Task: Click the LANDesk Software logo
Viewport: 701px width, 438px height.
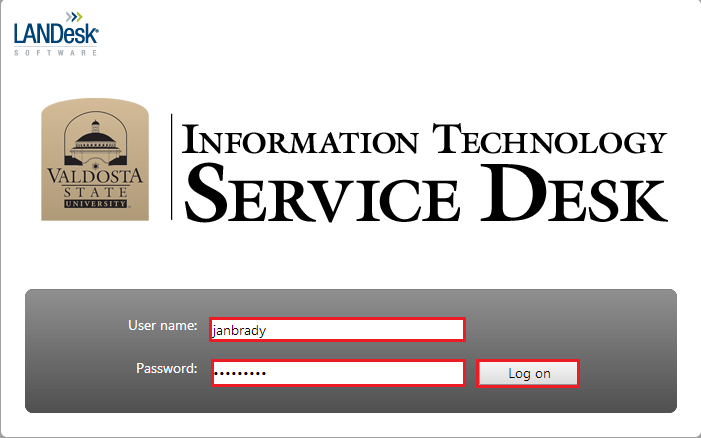Action: point(56,34)
